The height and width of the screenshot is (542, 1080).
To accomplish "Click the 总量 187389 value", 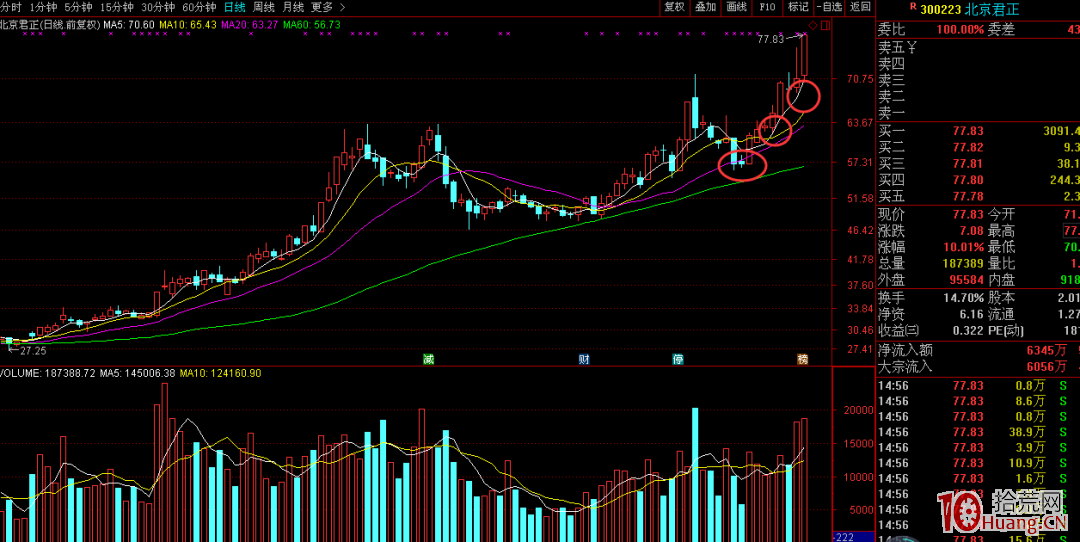I will pos(963,263).
